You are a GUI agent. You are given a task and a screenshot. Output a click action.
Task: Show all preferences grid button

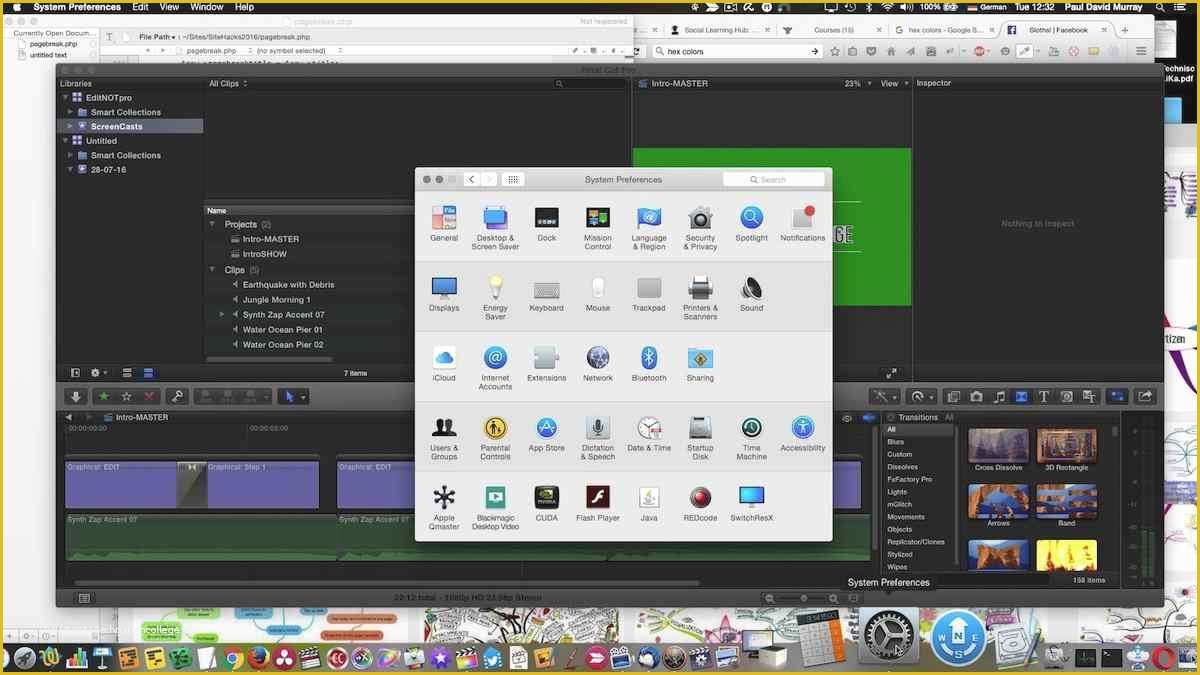513,179
